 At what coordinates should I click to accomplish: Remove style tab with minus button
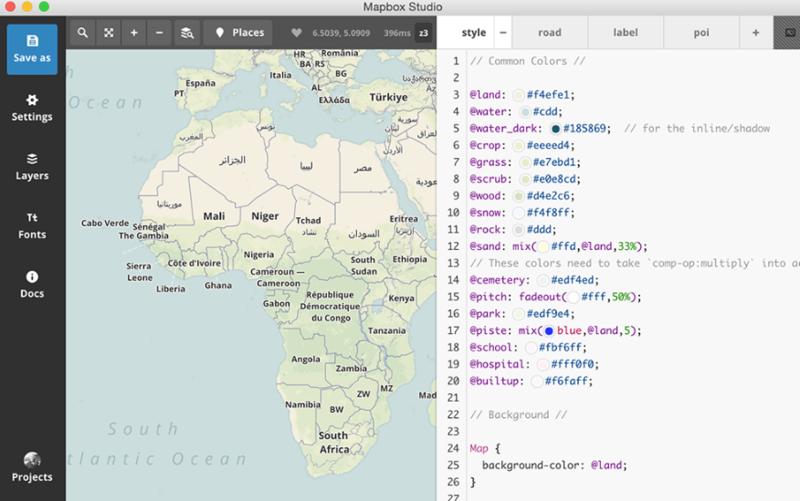[x=503, y=33]
